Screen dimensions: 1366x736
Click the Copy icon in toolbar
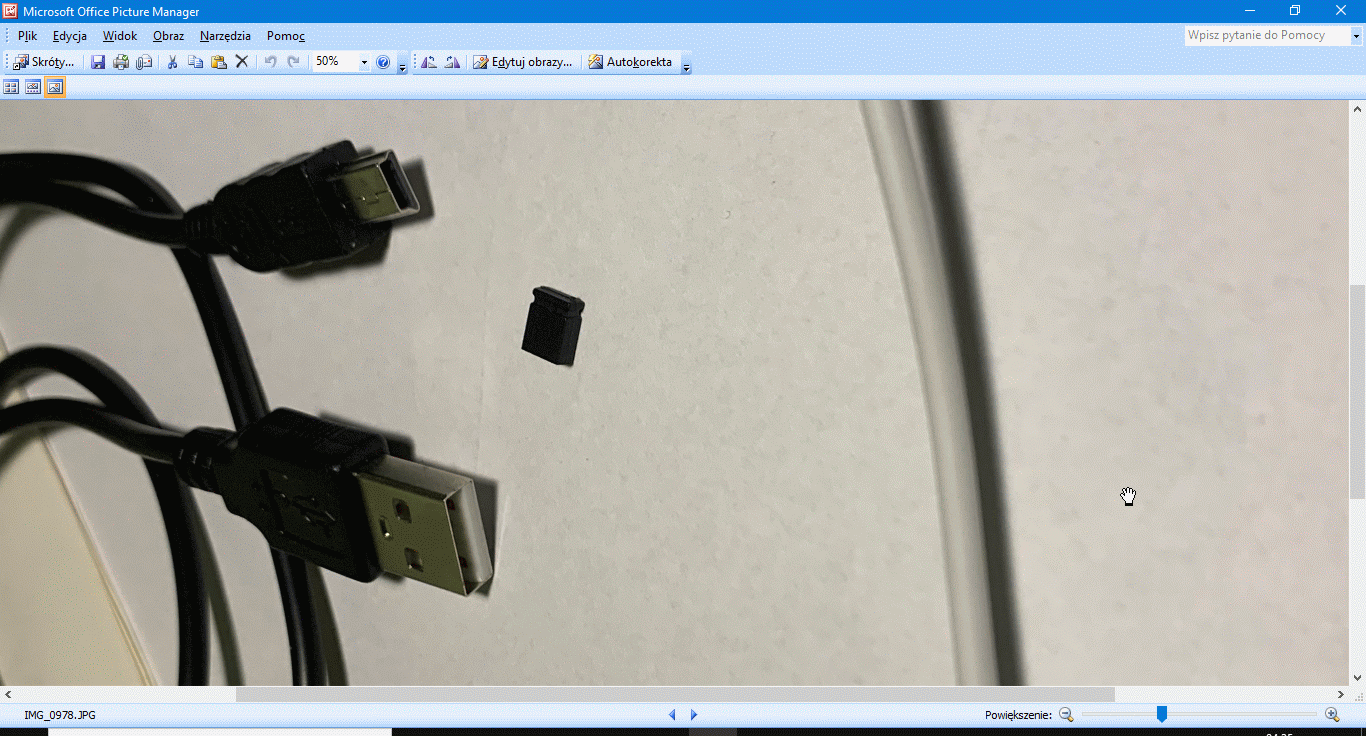click(195, 62)
